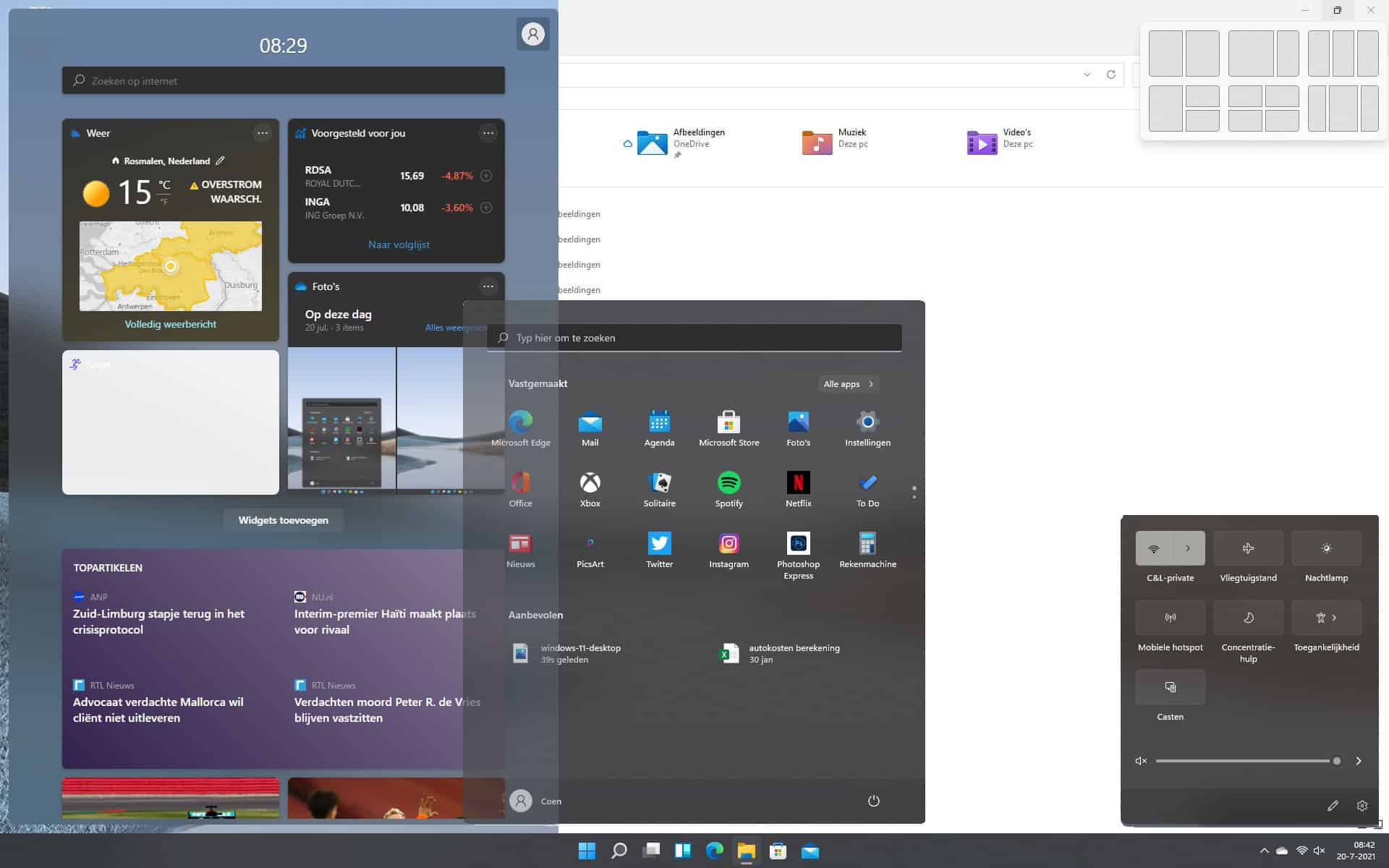
Task: Open the Agenda calendar app
Action: click(660, 428)
